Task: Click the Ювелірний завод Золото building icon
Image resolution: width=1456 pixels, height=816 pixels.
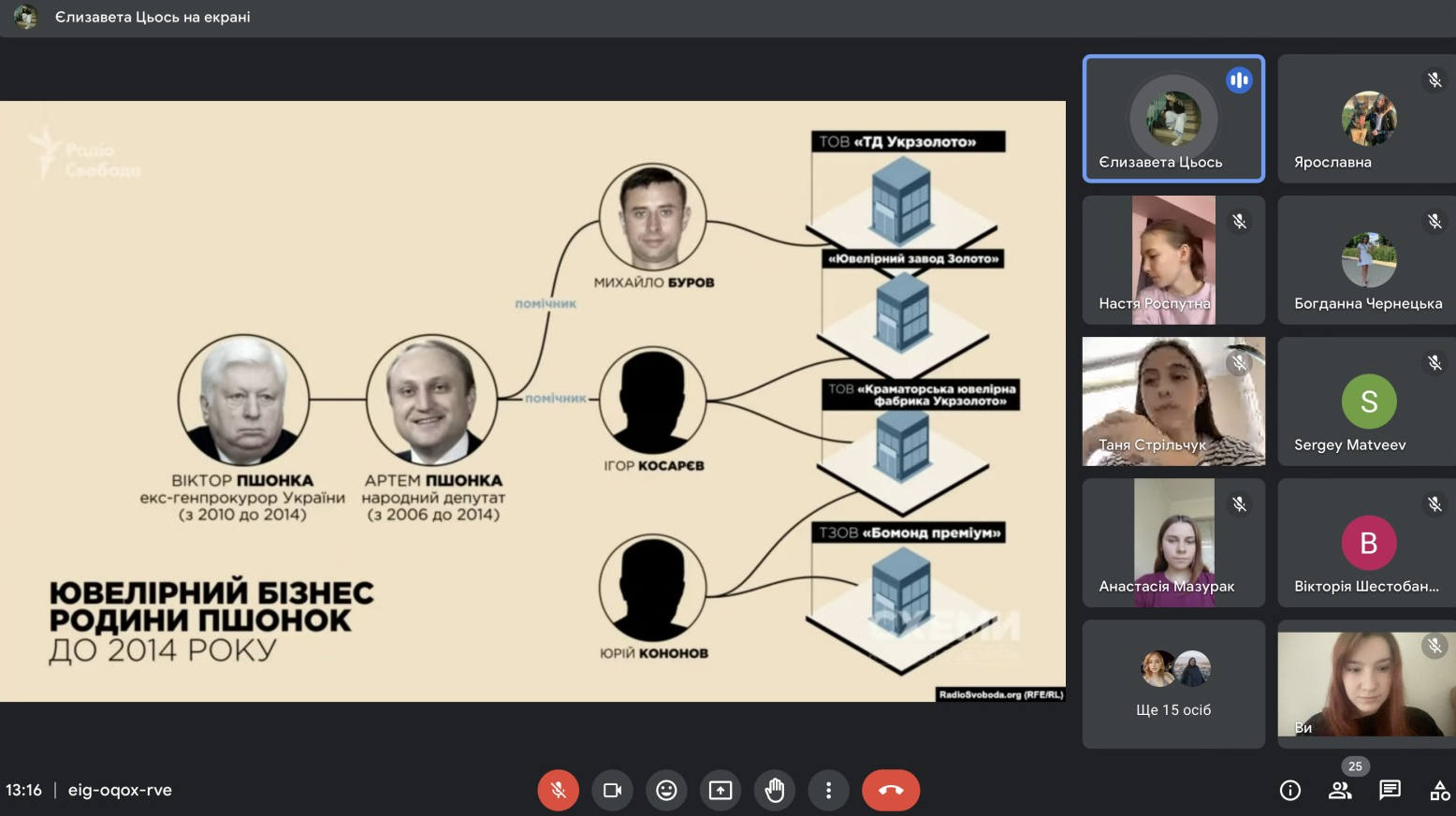Action: [x=903, y=313]
